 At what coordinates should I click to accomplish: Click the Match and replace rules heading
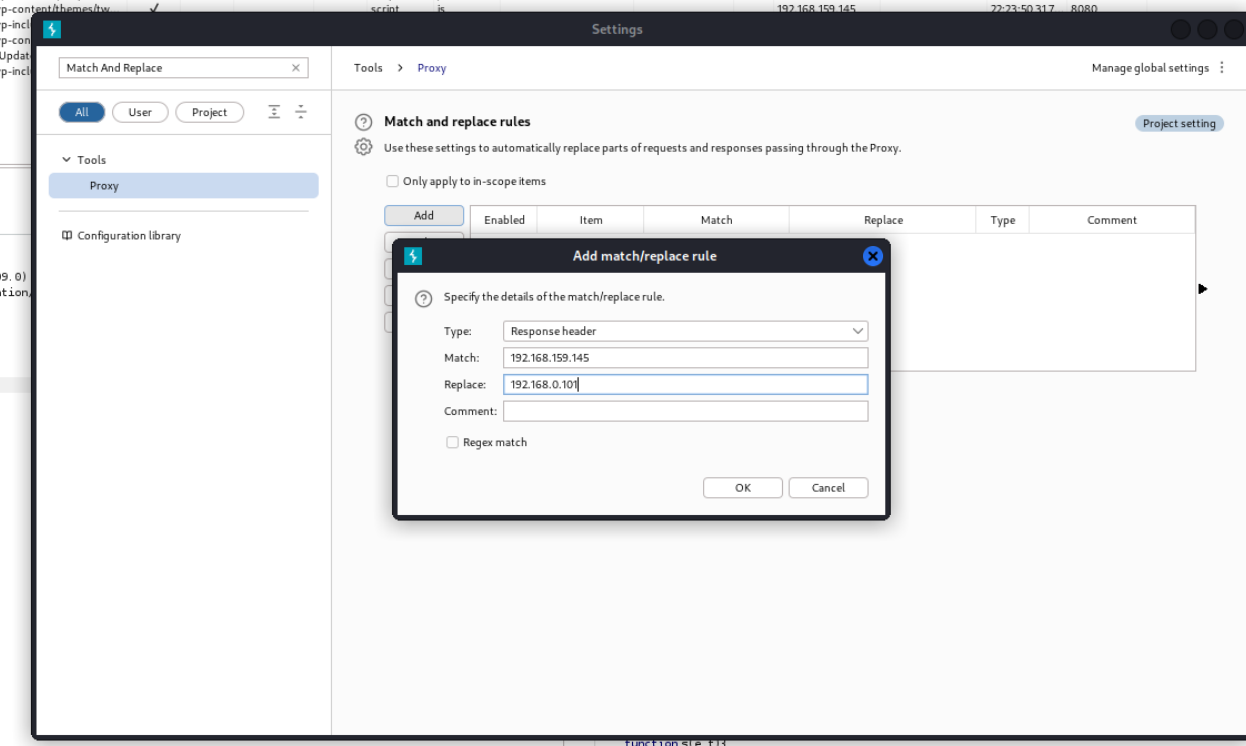(457, 122)
